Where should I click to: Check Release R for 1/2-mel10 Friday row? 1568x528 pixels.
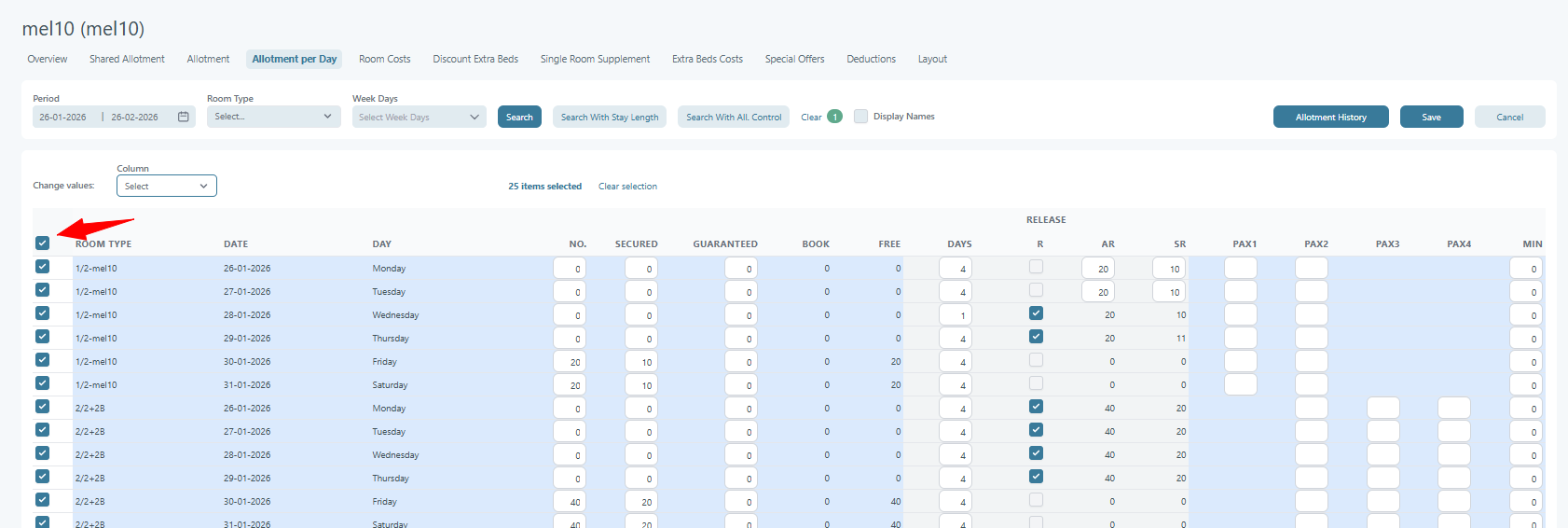pos(1037,360)
